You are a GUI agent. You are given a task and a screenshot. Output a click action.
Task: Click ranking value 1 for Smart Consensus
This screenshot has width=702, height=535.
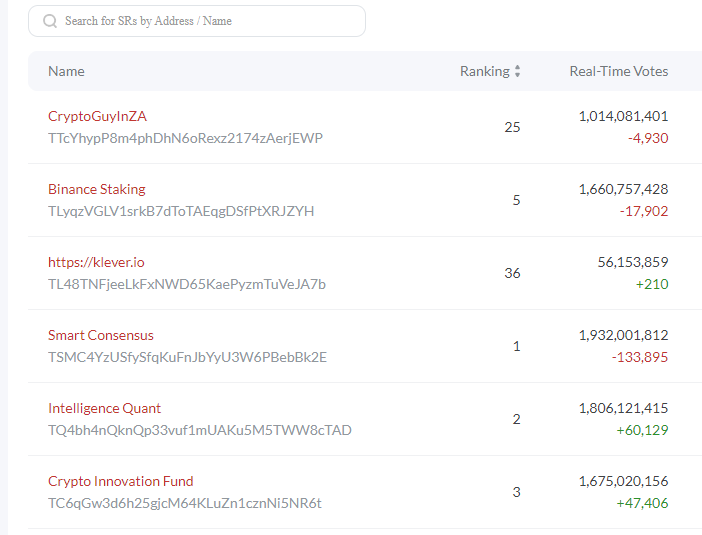pos(516,346)
